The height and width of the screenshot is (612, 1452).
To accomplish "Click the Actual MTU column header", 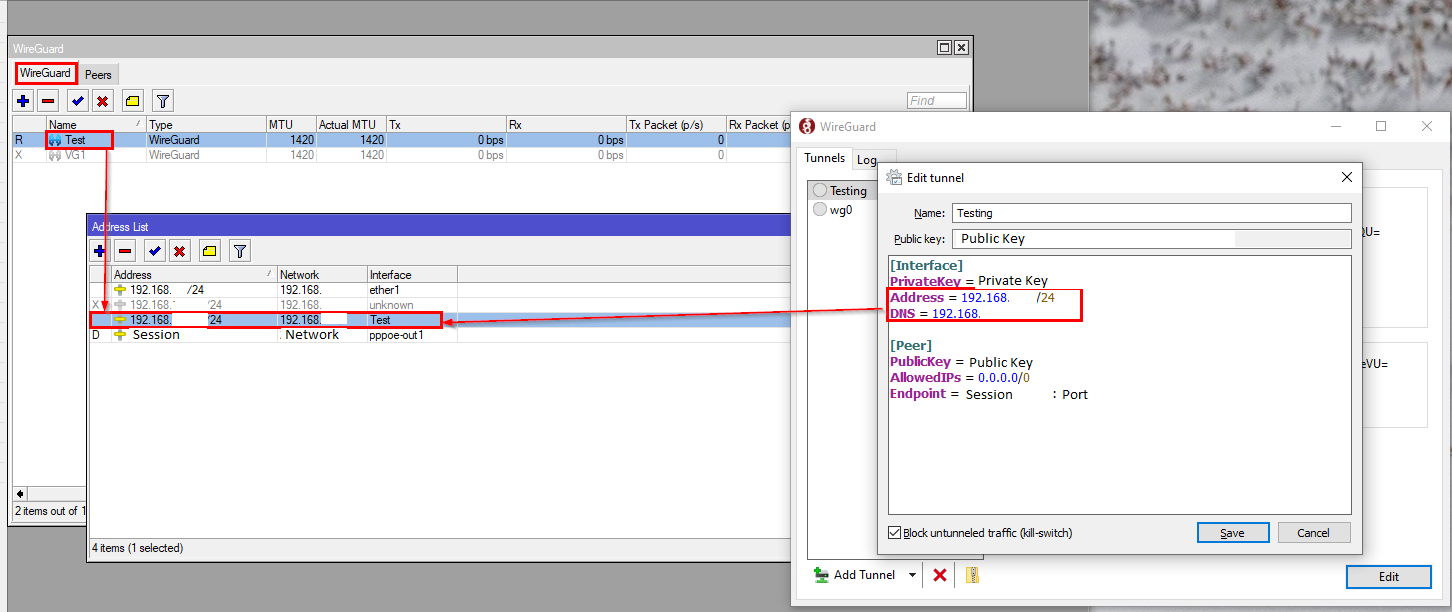I will pyautogui.click(x=350, y=125).
